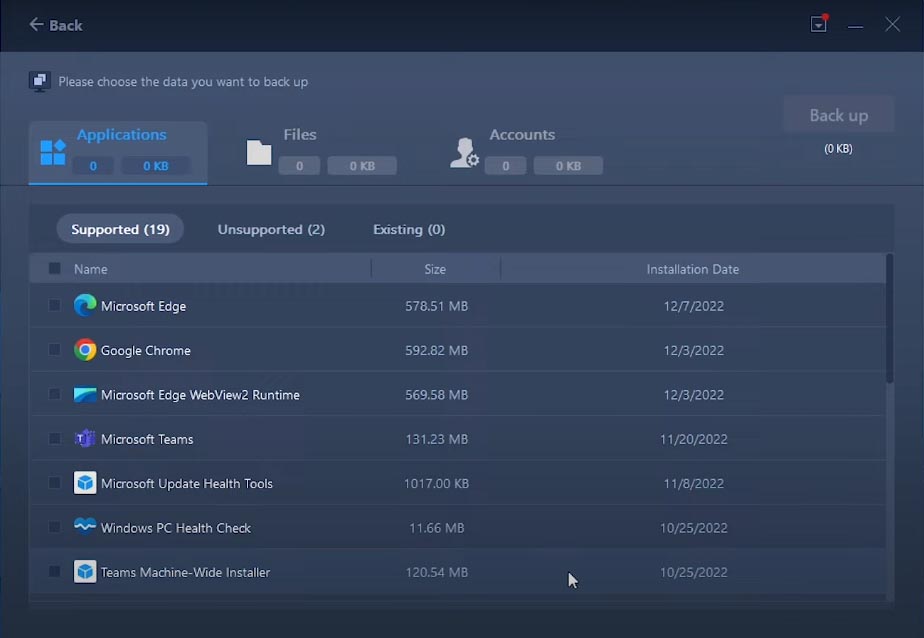The height and width of the screenshot is (638, 924).
Task: Check the Microsoft Update Health Tools checkbox
Action: [x=54, y=482]
